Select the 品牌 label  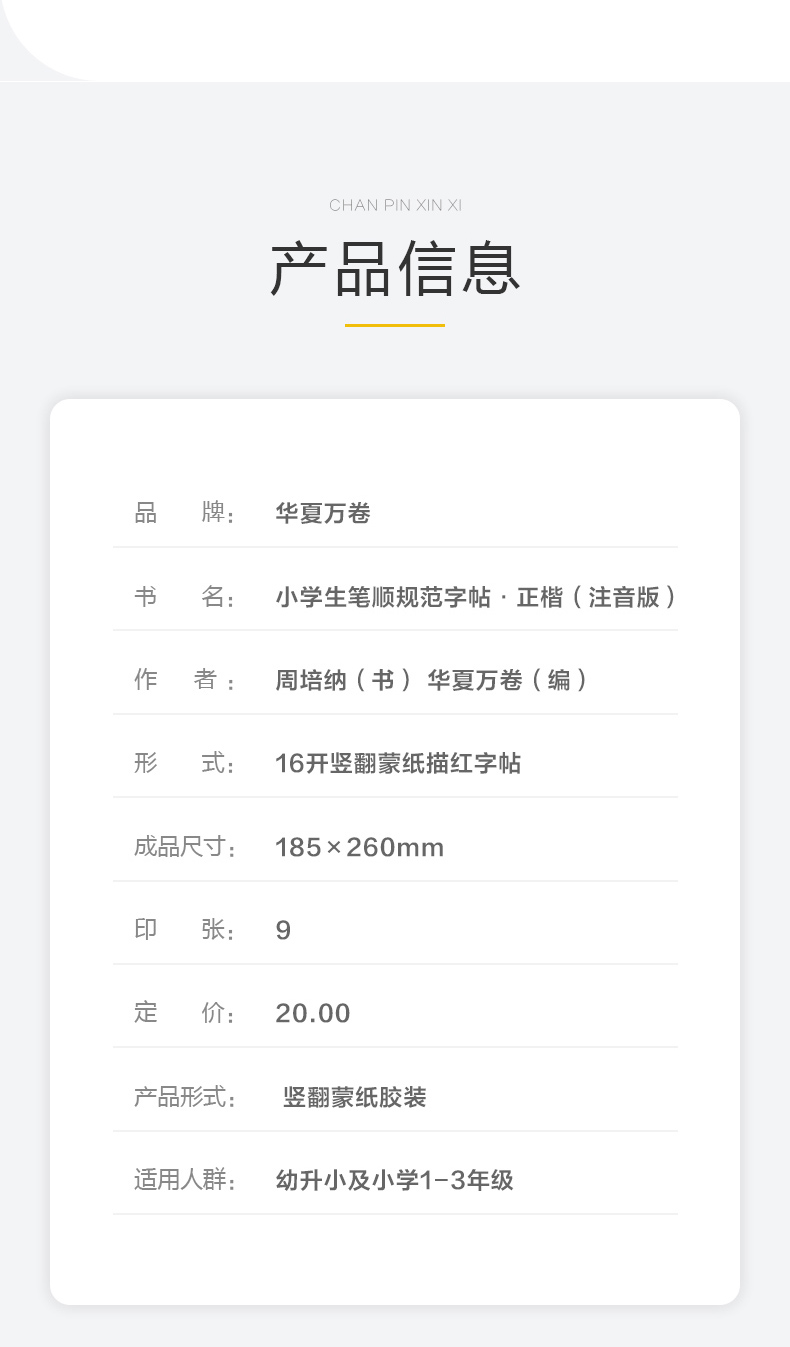click(x=185, y=514)
